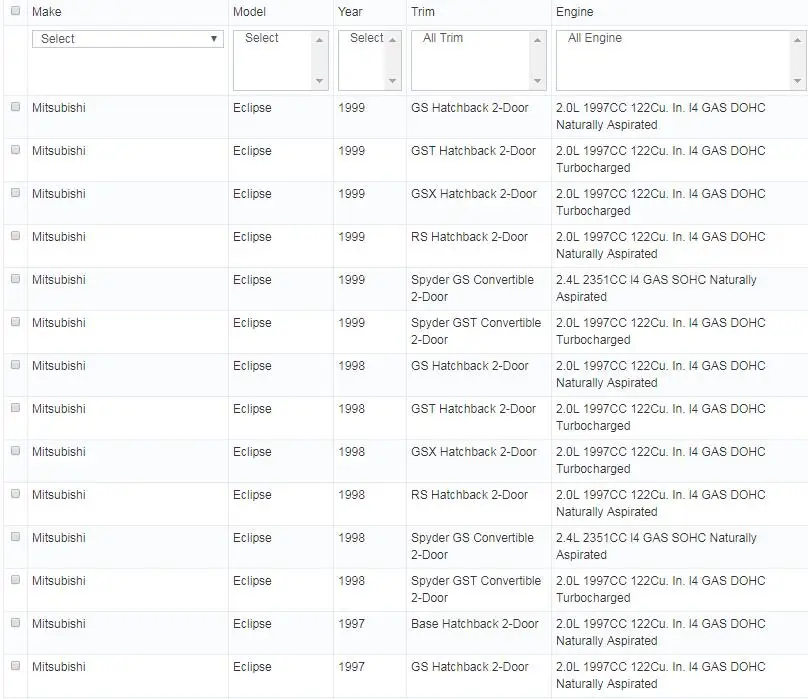Click Naturally Aspirated engine cell for 1998 RS
The image size is (808, 699).
pos(661,503)
